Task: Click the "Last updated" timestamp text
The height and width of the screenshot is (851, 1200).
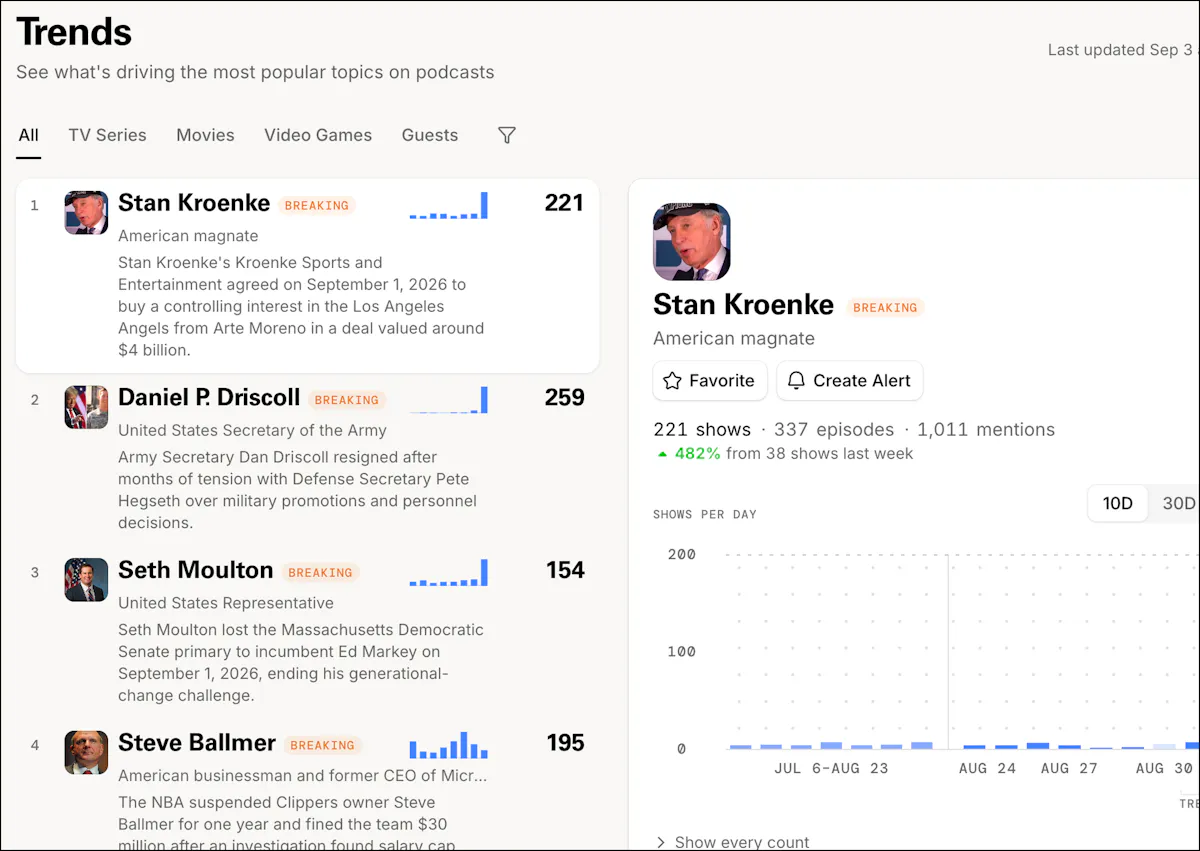Action: tap(1122, 50)
